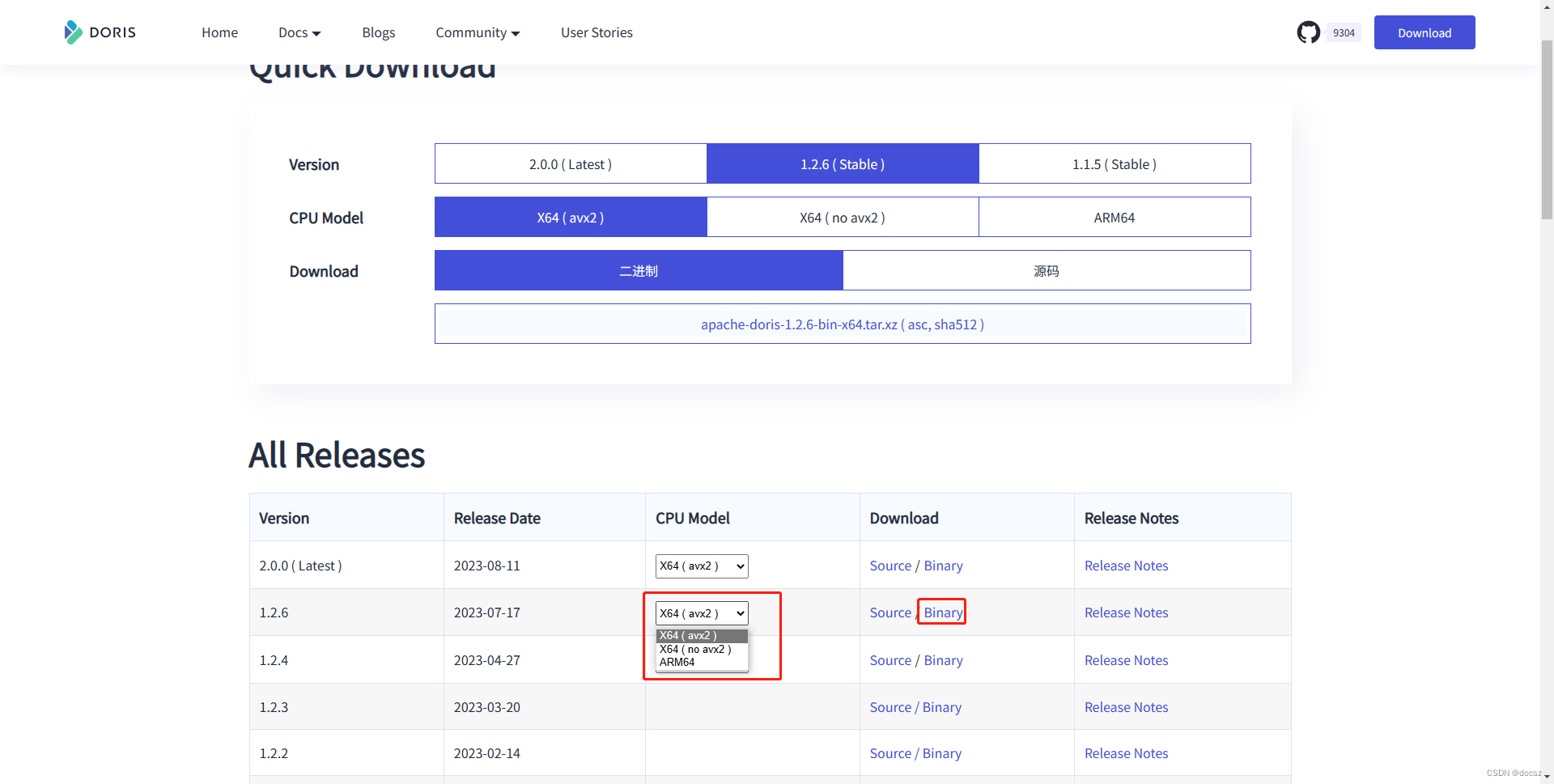Select the 二进制 download type

click(639, 271)
